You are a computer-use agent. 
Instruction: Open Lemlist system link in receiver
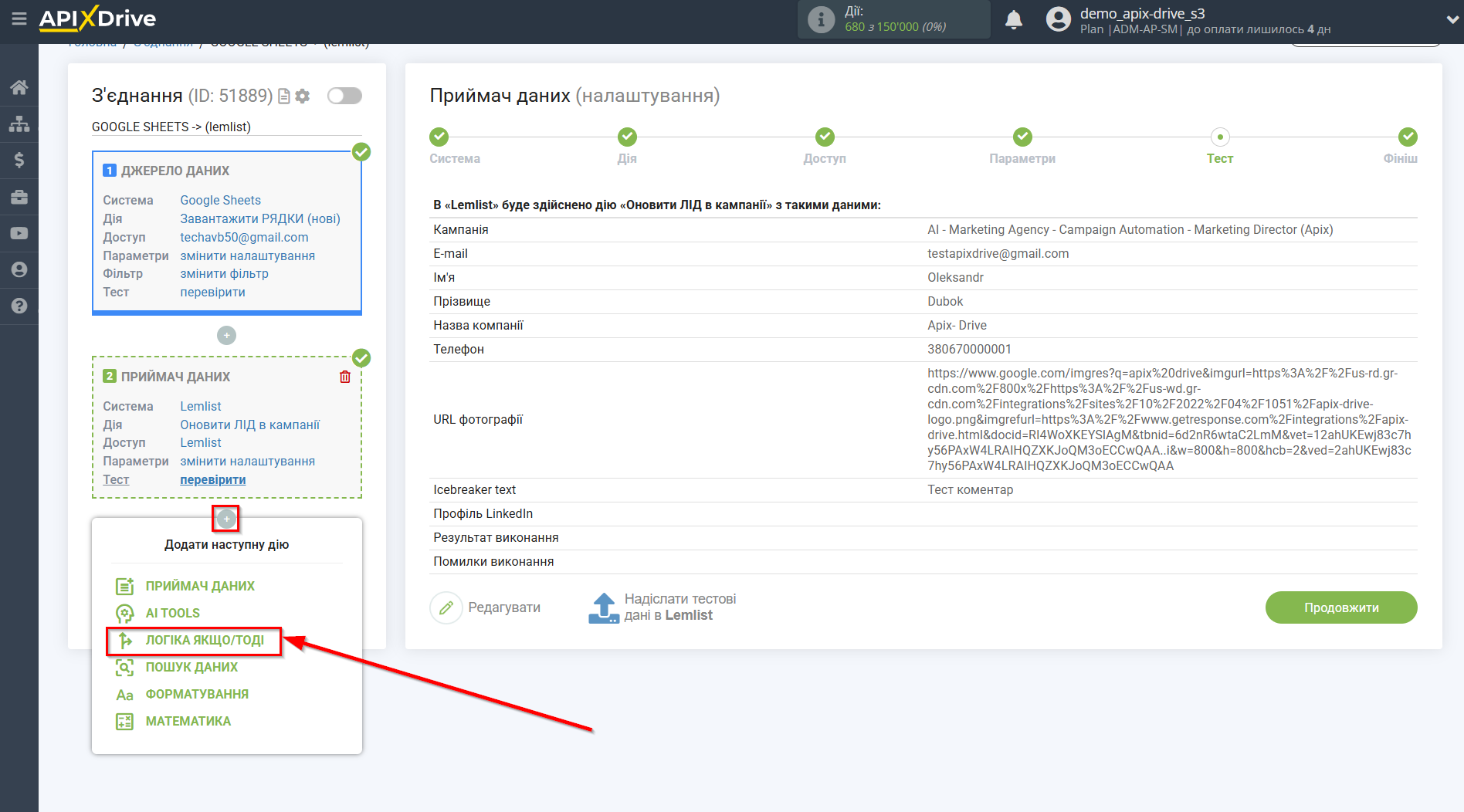(200, 407)
